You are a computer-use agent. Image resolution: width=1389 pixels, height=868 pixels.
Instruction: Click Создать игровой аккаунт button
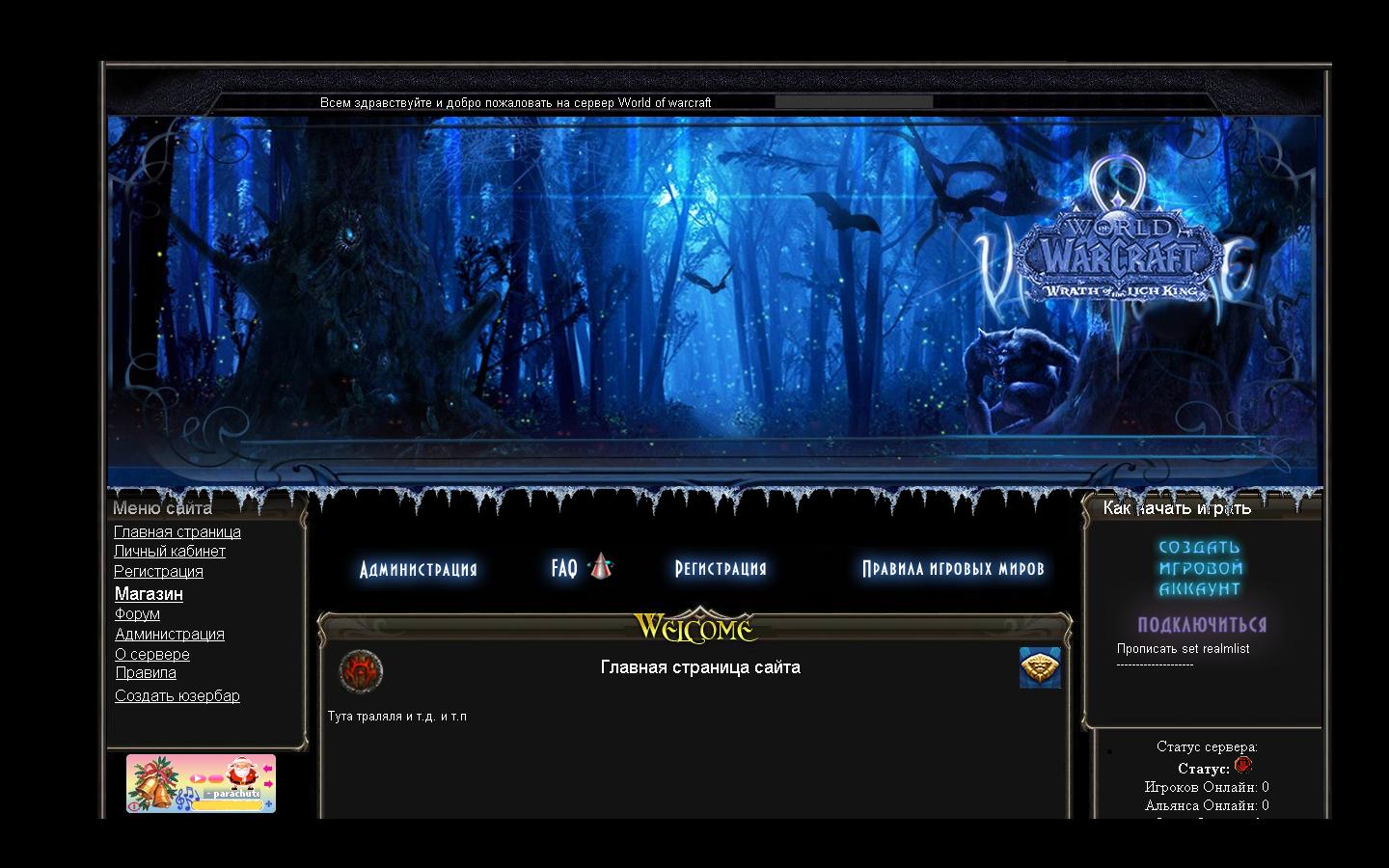point(1201,568)
